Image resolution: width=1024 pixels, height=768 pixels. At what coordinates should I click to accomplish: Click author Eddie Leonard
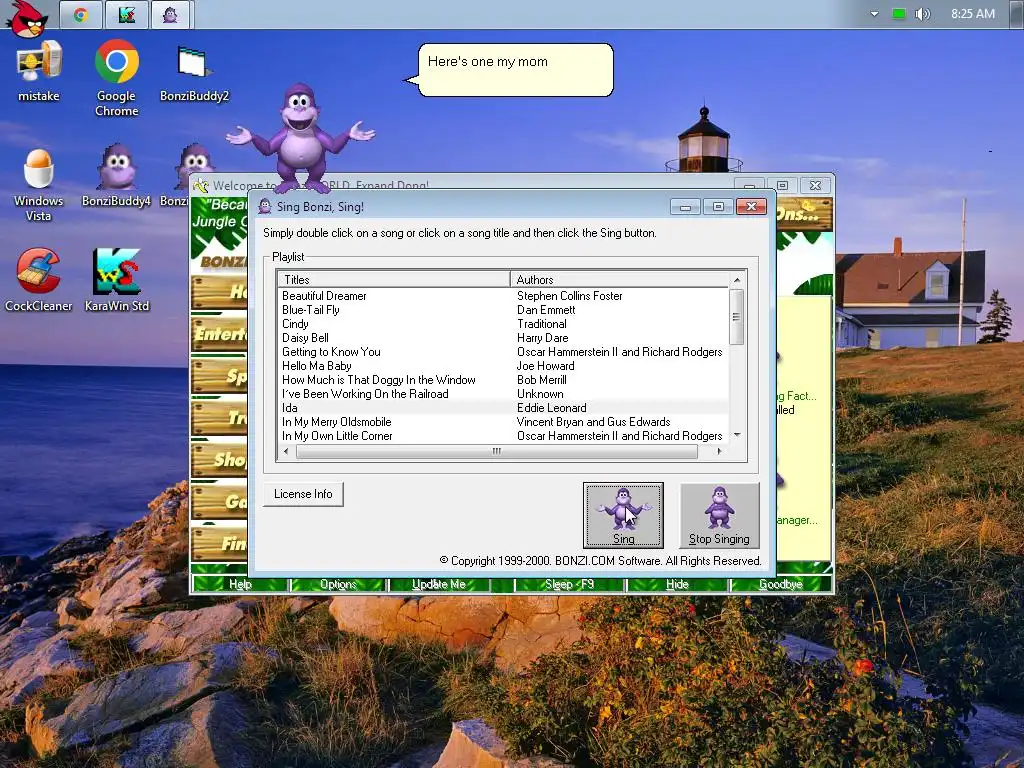pyautogui.click(x=552, y=408)
